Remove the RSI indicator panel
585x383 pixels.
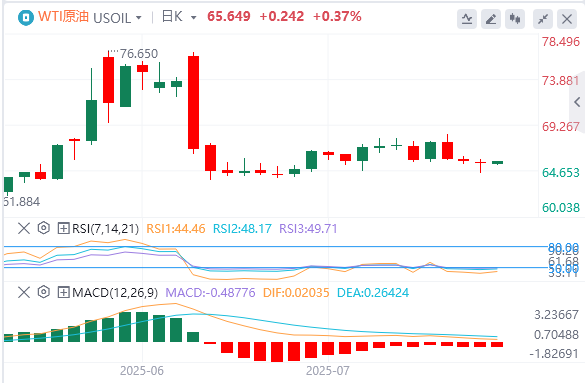24,228
